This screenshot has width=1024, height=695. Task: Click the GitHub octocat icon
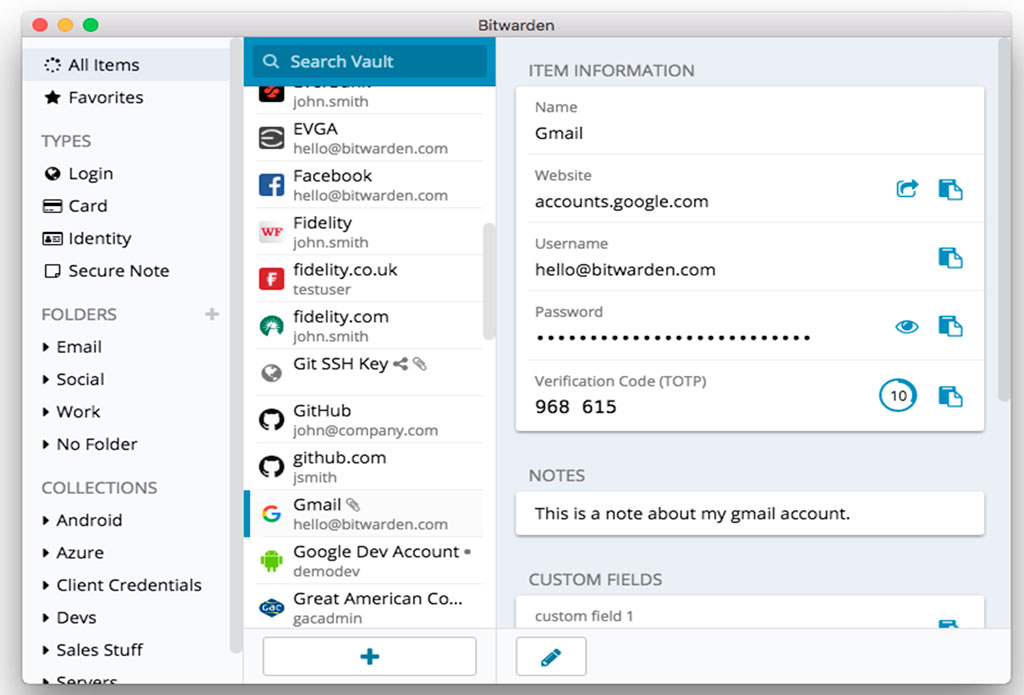271,420
